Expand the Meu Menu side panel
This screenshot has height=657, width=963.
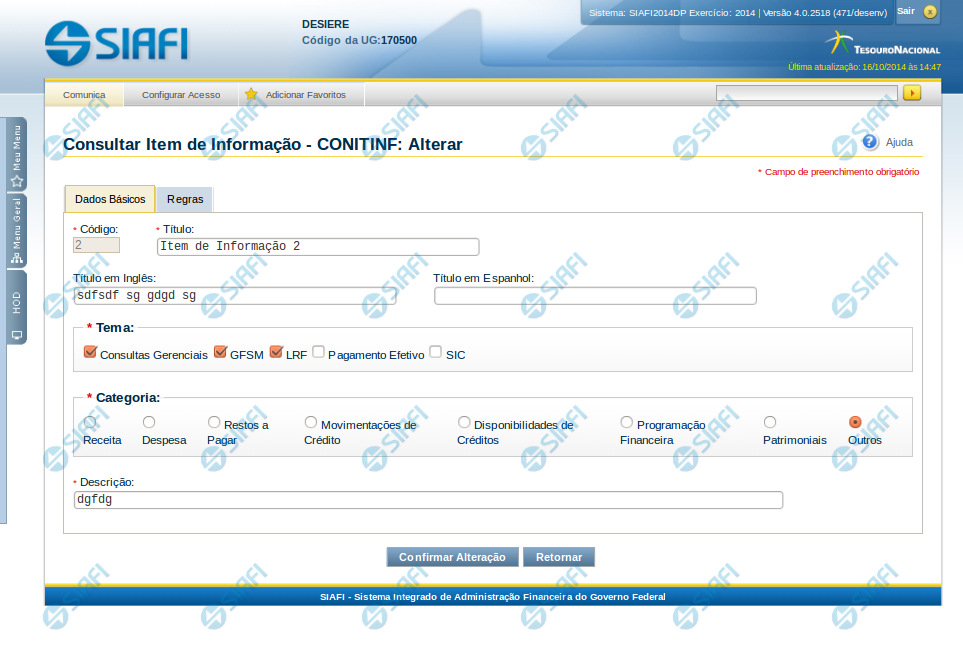17,155
